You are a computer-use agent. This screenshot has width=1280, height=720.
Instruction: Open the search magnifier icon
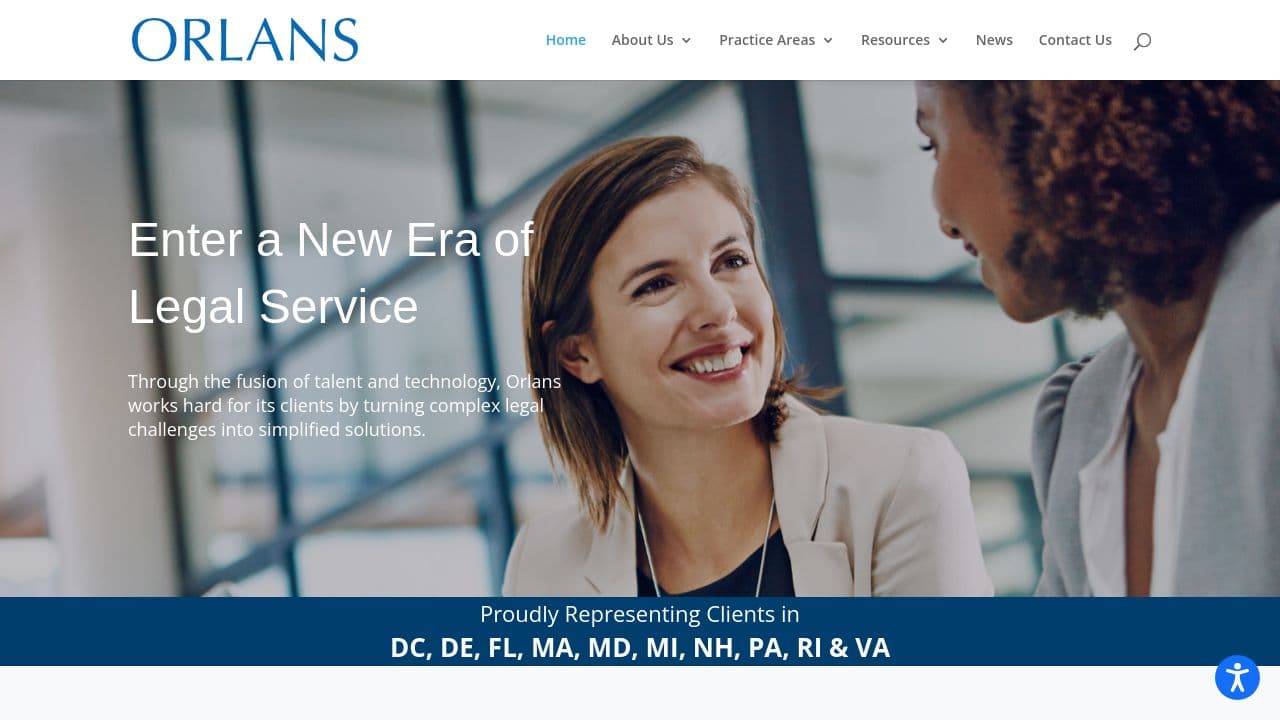click(x=1142, y=41)
